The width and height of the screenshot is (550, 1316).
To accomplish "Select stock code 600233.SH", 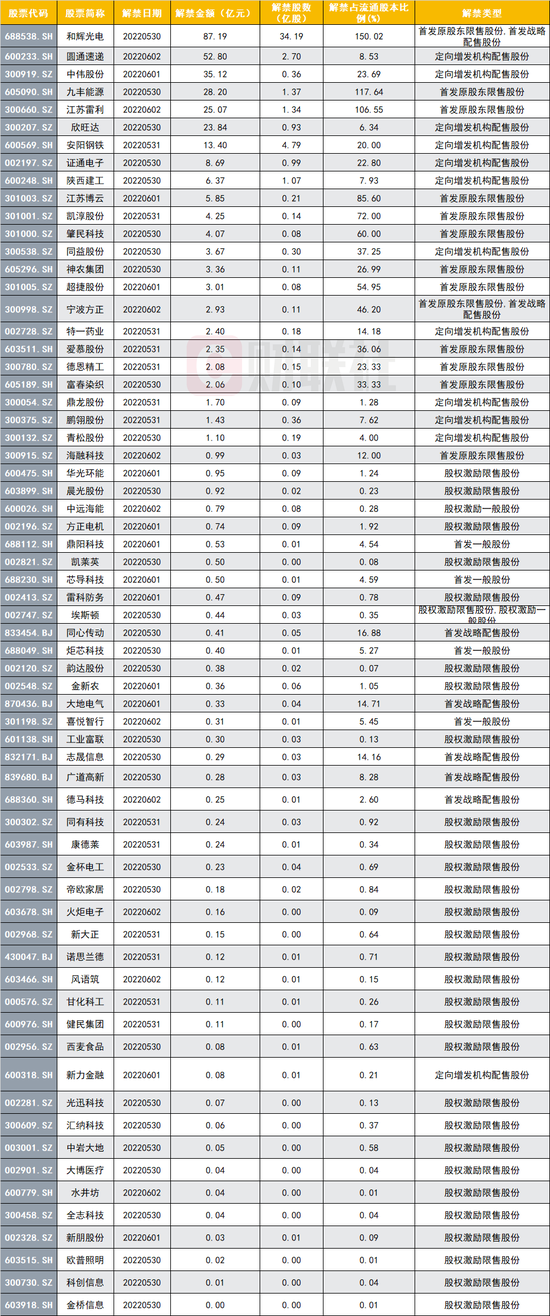I will 29,58.
